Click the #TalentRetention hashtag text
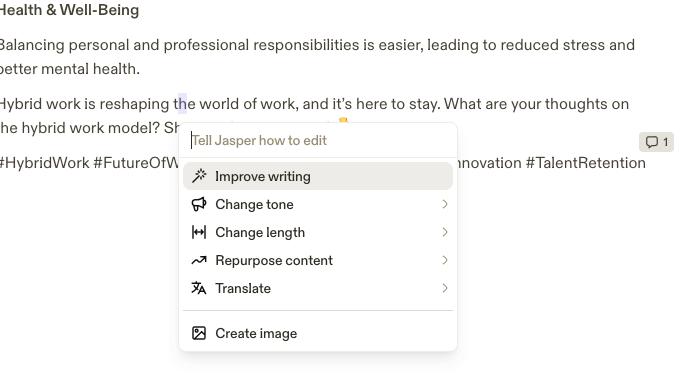This screenshot has width=689, height=375. click(586, 163)
